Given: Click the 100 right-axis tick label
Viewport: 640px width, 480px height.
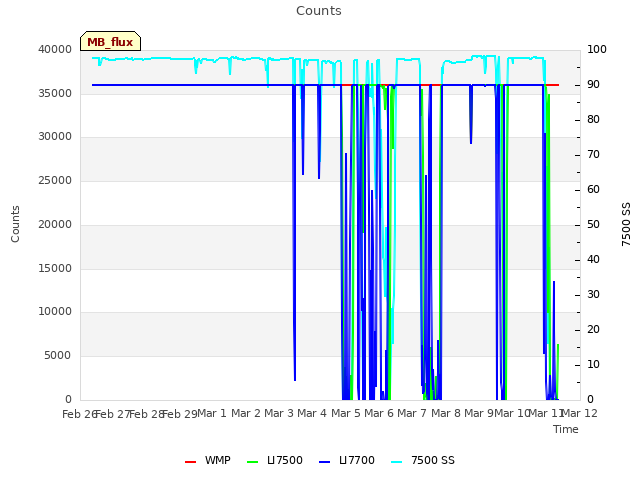Looking at the screenshot, I should coord(597,49).
